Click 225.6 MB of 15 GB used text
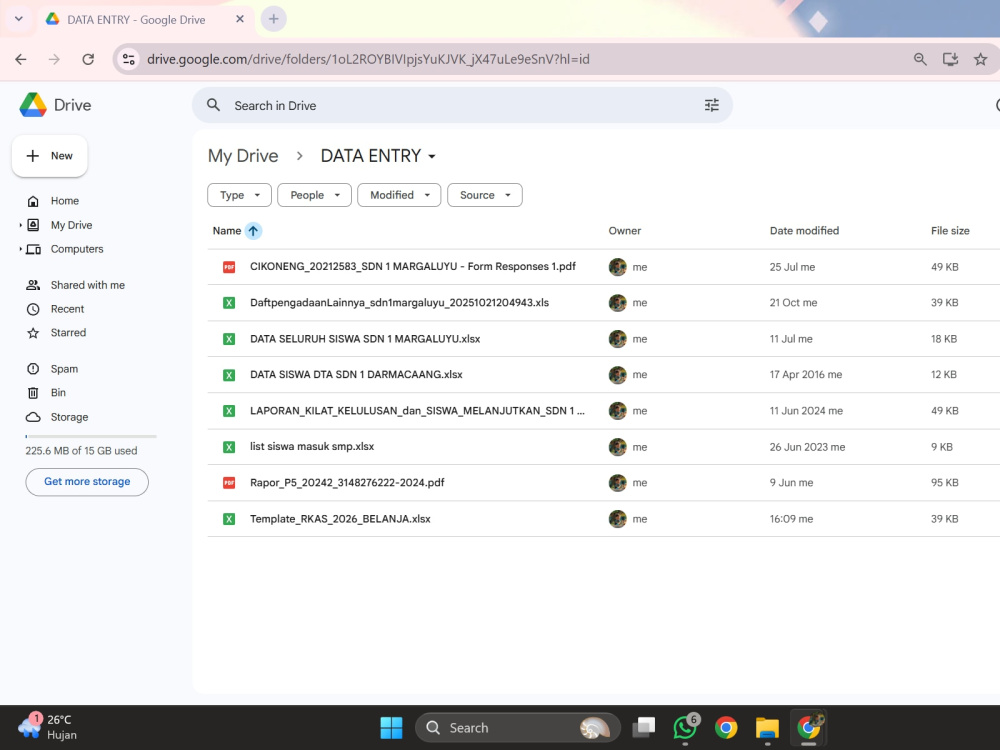The width and height of the screenshot is (1000, 750). click(81, 451)
